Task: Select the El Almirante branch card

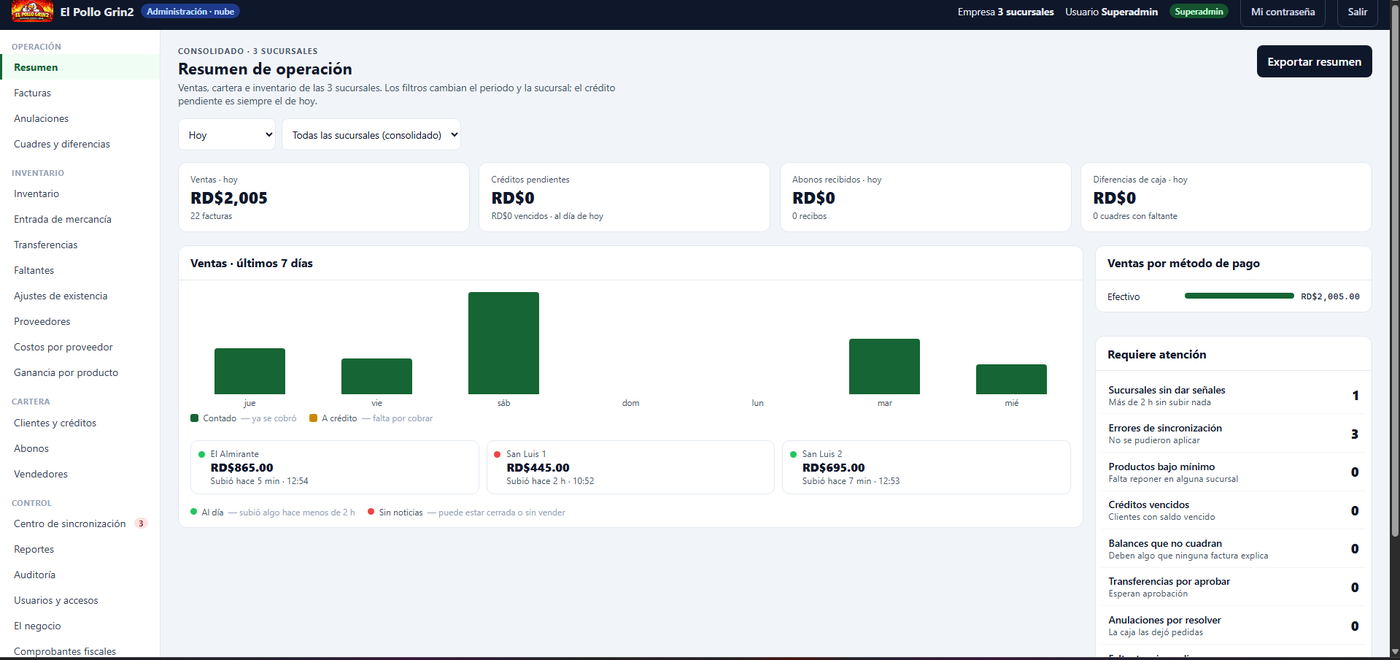Action: 334,467
